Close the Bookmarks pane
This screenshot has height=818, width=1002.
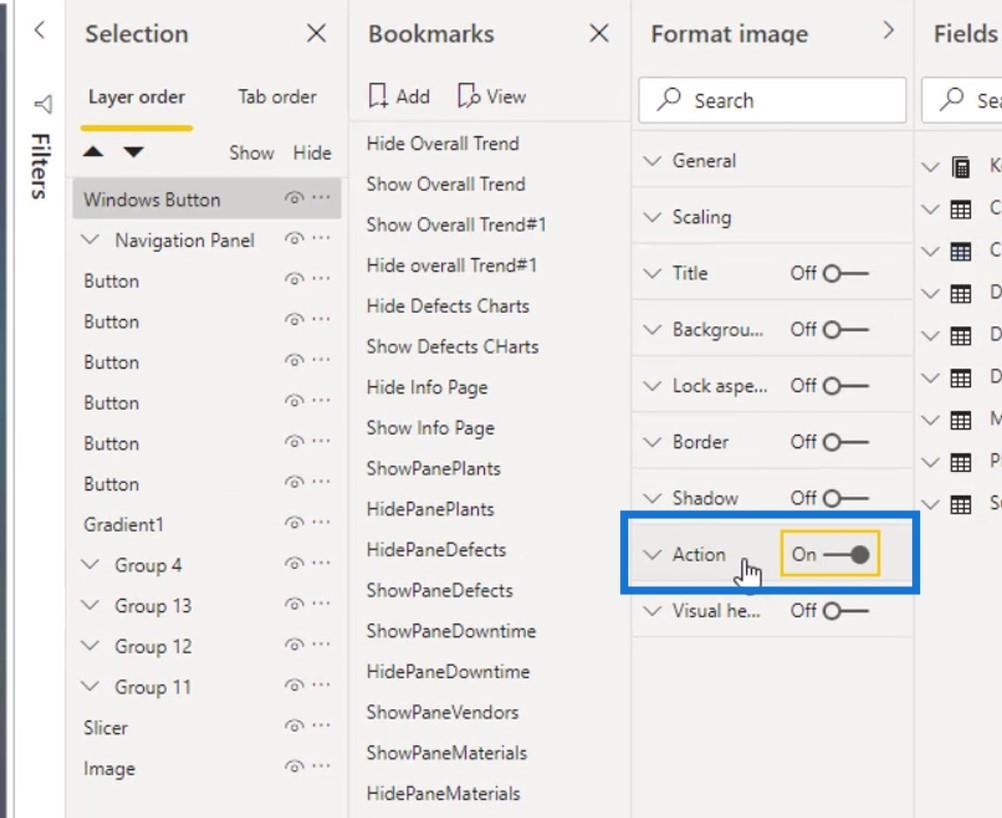tap(599, 33)
